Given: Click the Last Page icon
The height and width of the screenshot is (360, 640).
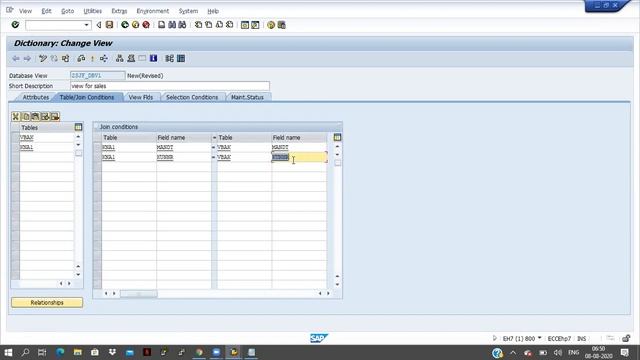Looking at the screenshot, I should point(230,25).
